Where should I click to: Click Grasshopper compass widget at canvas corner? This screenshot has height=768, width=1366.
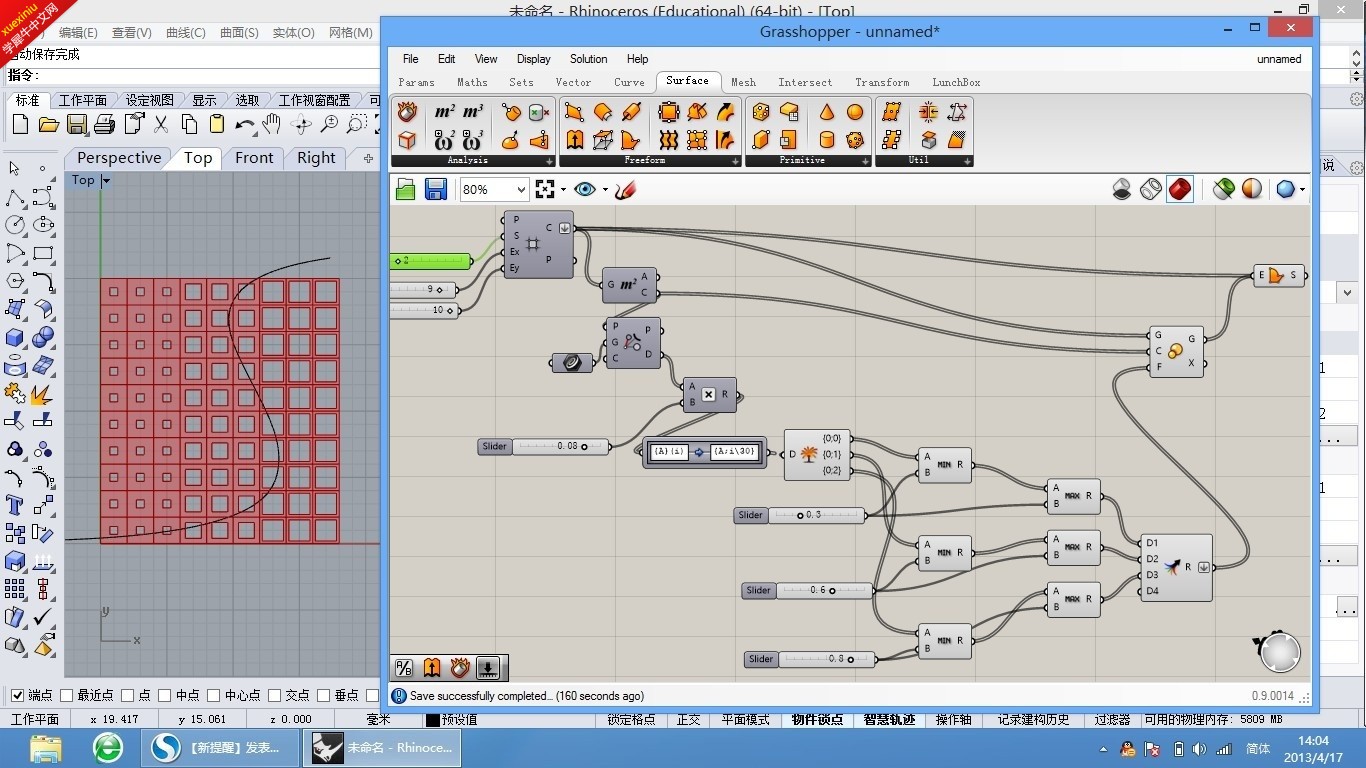point(1278,651)
